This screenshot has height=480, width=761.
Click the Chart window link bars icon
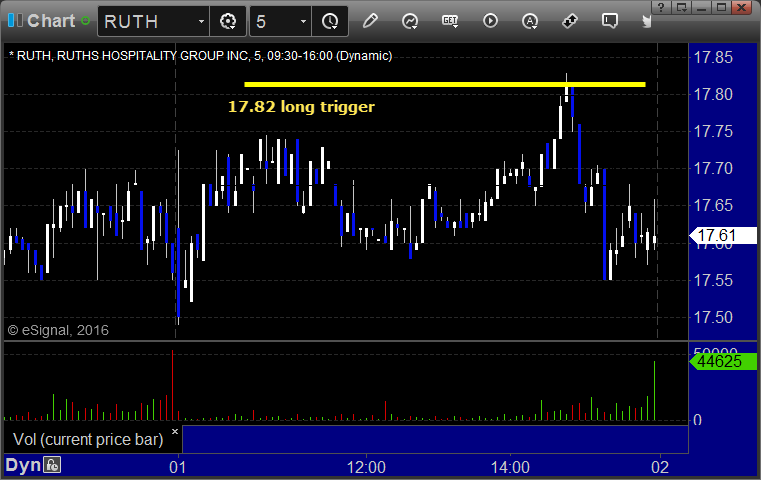[x=16, y=21]
